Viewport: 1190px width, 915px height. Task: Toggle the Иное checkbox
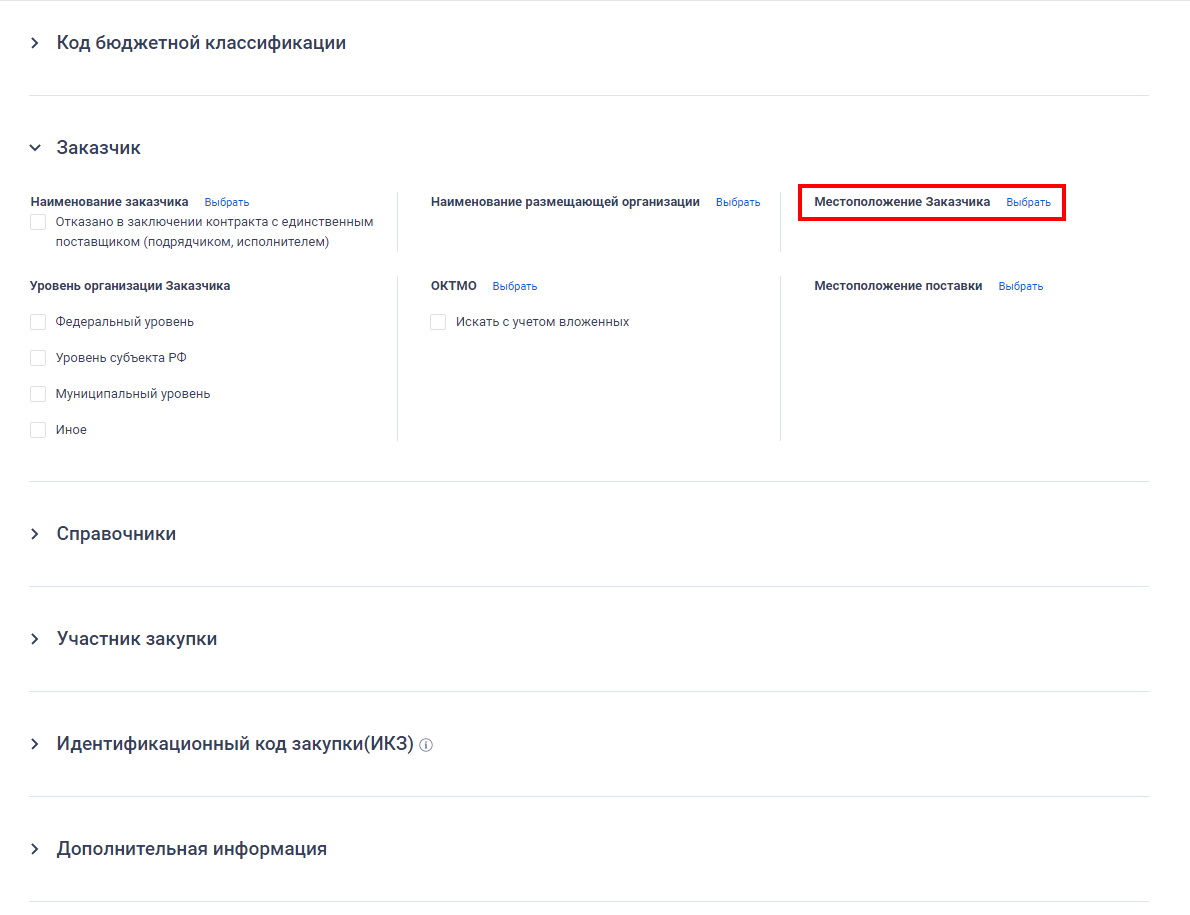(38, 429)
